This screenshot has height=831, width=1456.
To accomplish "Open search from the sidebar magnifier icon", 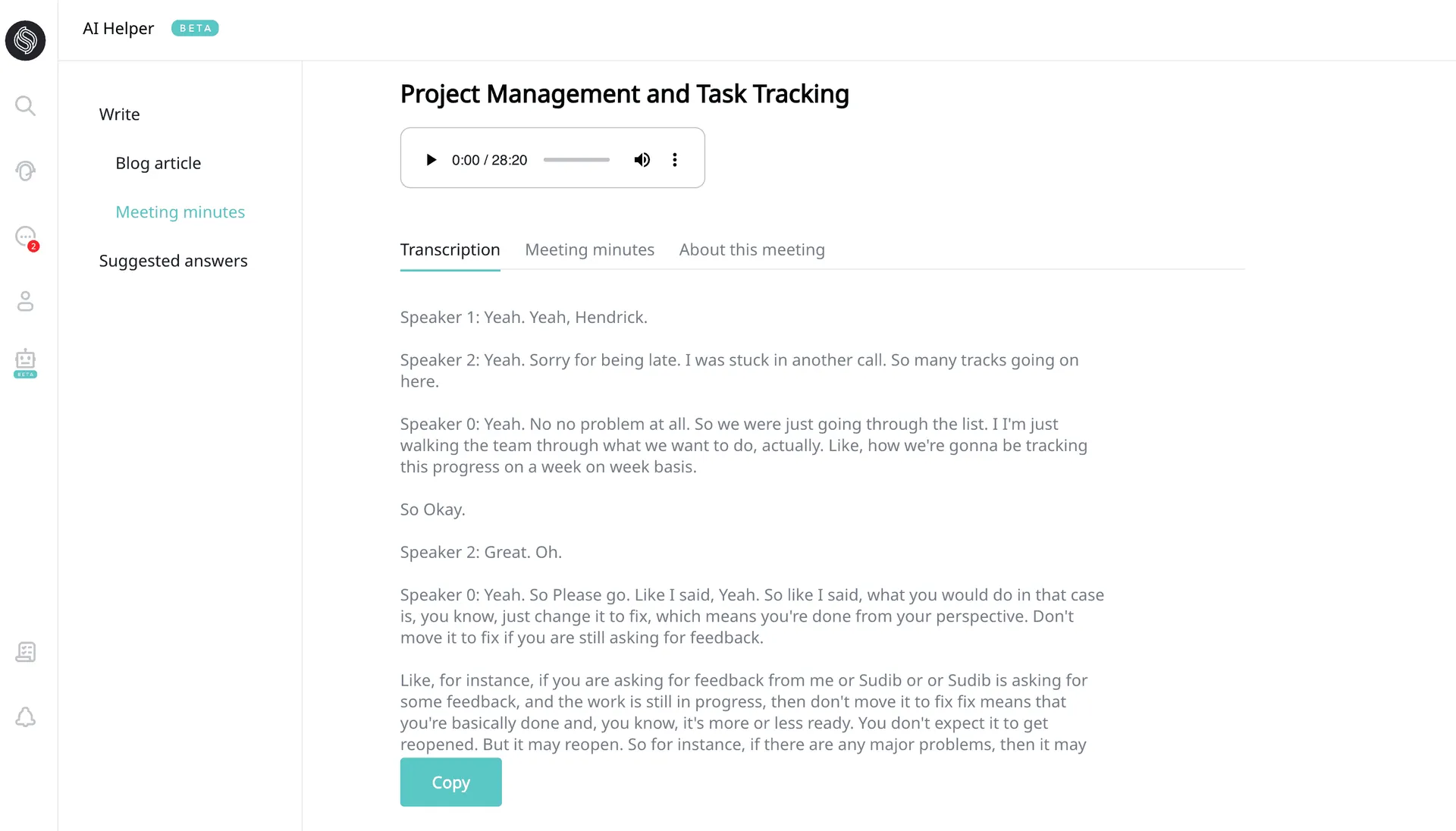I will tap(25, 106).
